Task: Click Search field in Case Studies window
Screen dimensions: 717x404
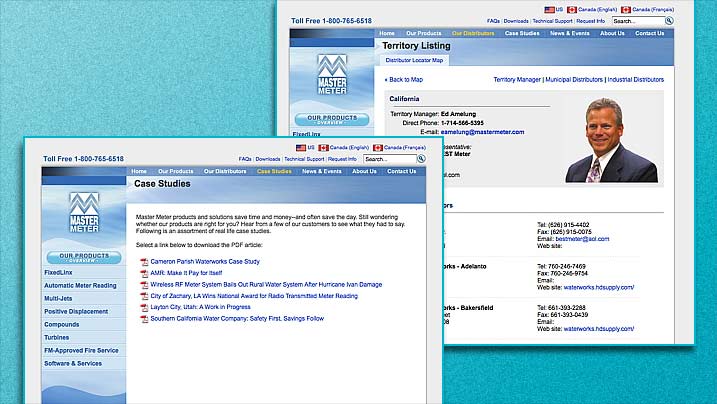Action: point(390,159)
